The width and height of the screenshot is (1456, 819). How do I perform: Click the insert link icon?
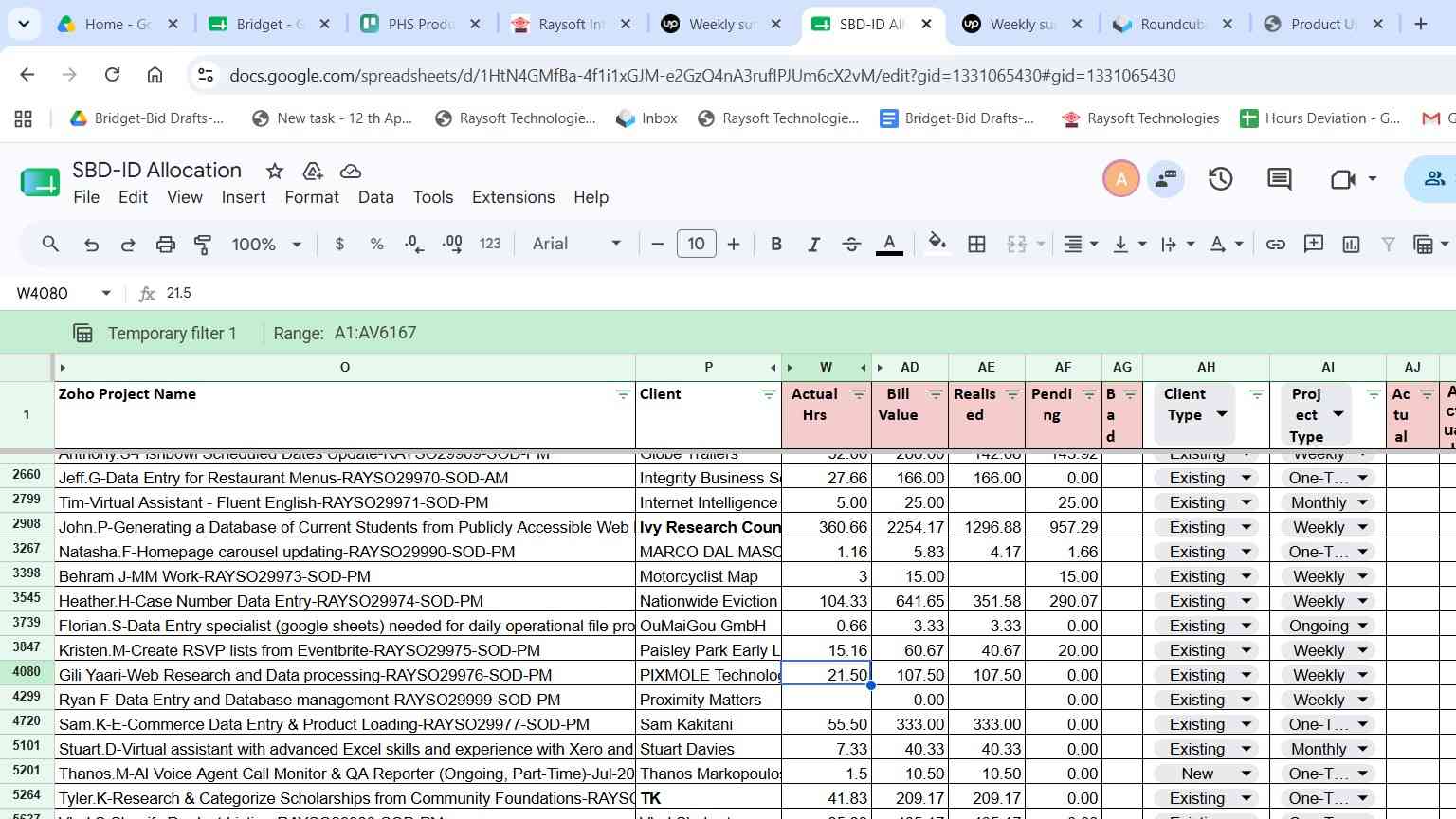(x=1276, y=245)
